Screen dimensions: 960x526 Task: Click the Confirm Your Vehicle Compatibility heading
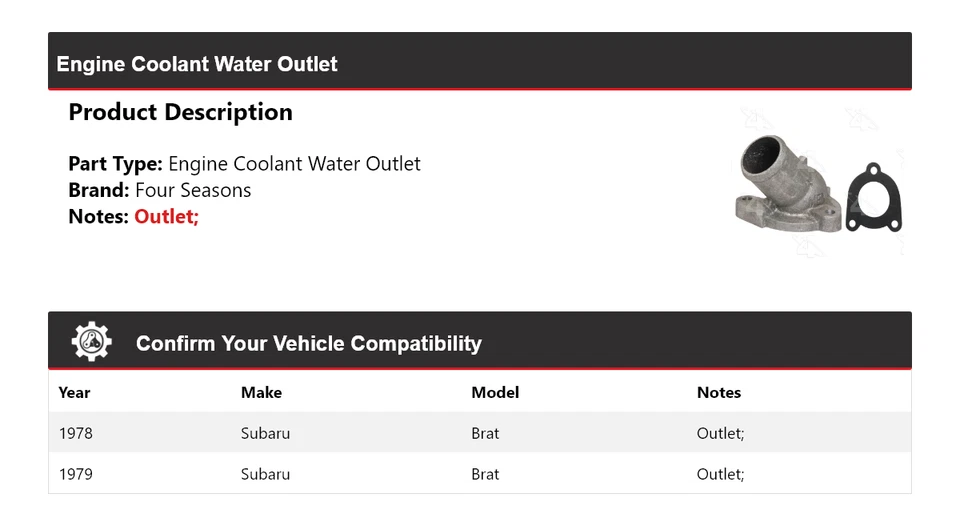308,344
